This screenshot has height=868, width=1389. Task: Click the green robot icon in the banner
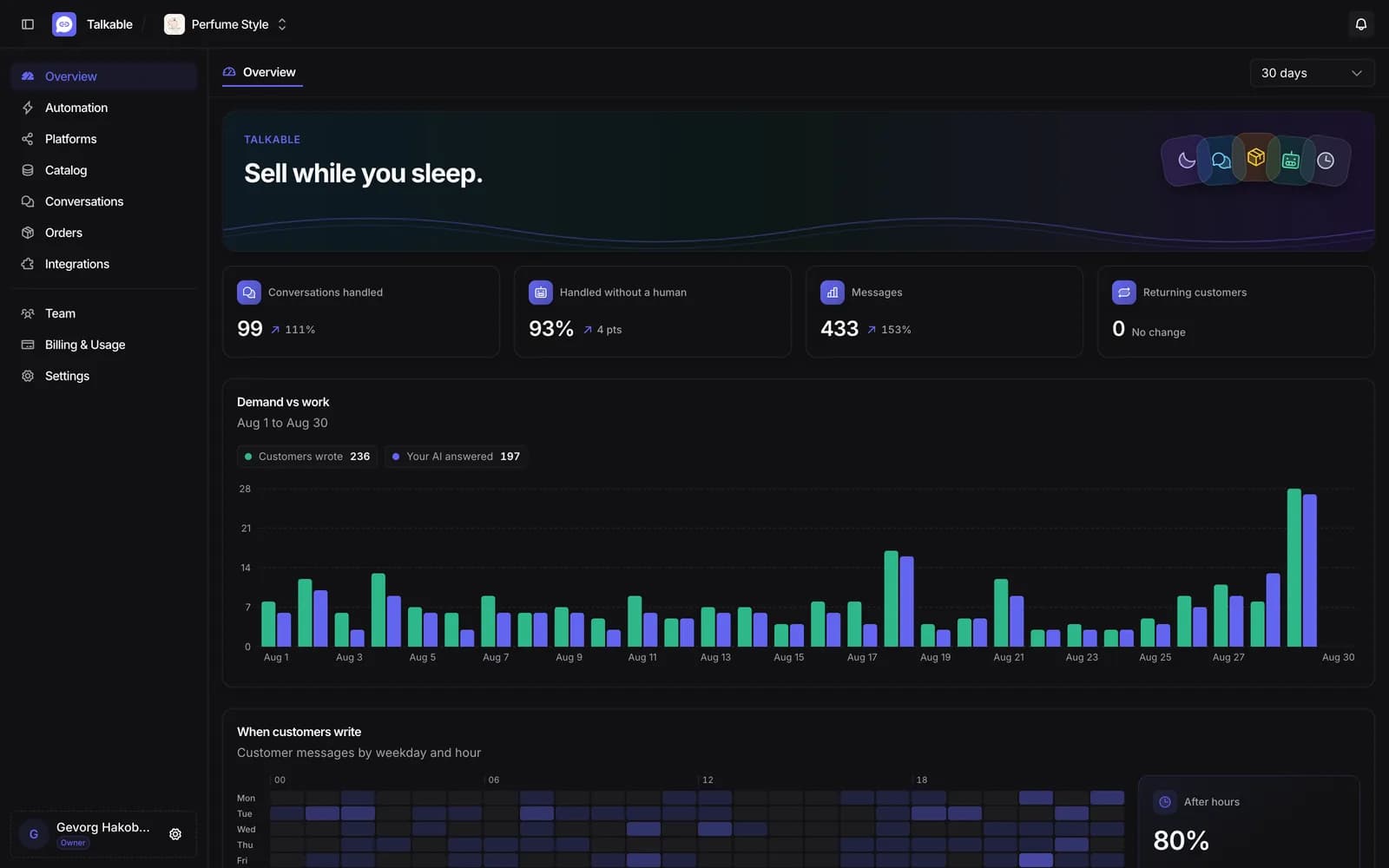click(x=1291, y=160)
